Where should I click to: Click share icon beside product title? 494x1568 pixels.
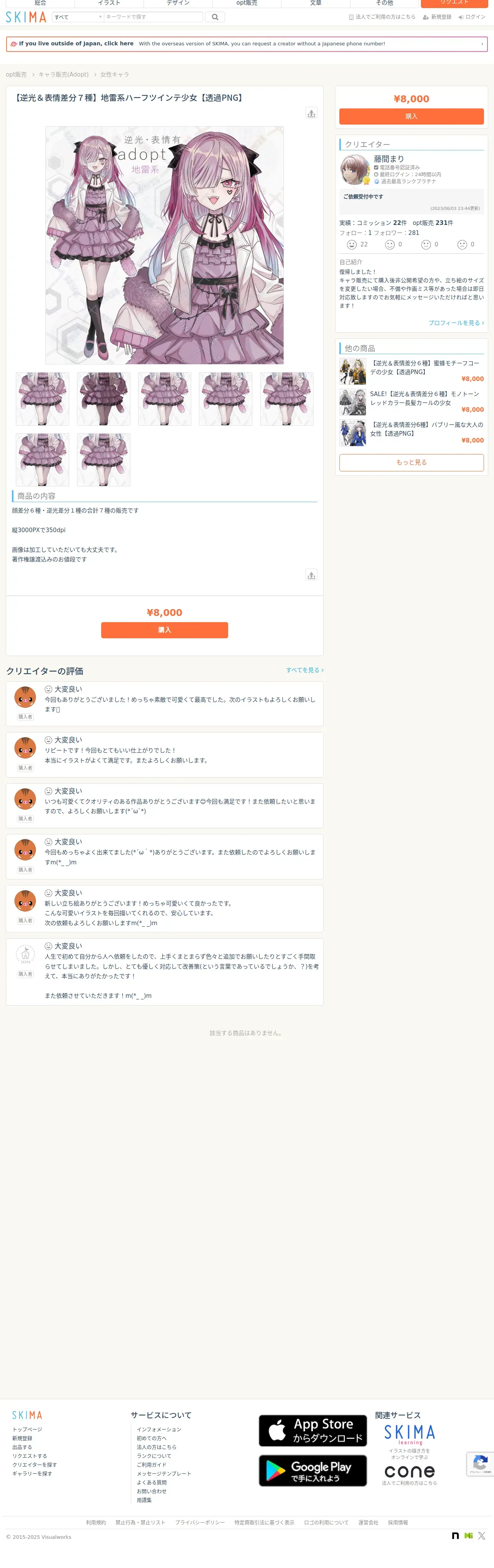point(311,113)
